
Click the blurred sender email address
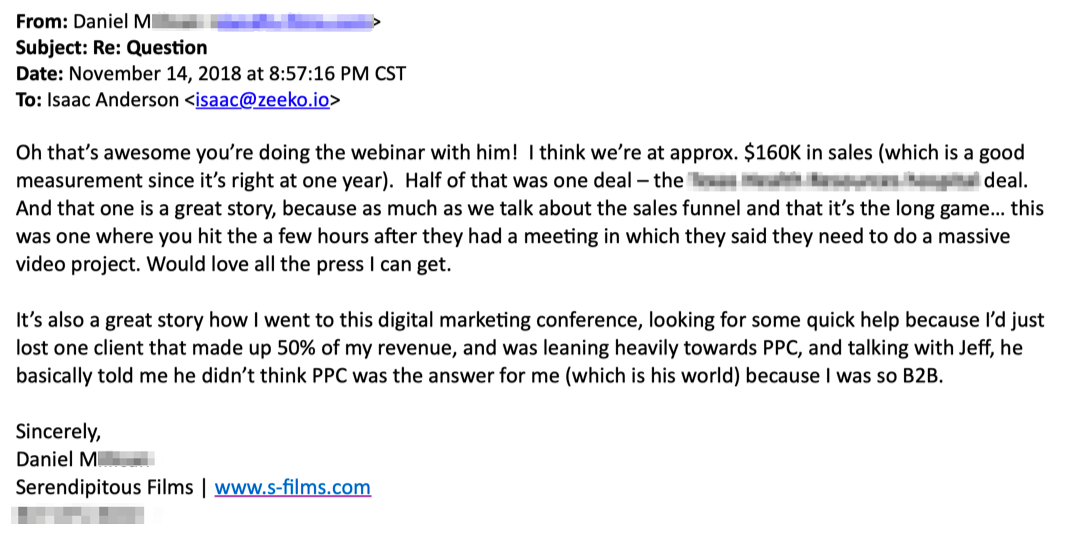click(293, 22)
